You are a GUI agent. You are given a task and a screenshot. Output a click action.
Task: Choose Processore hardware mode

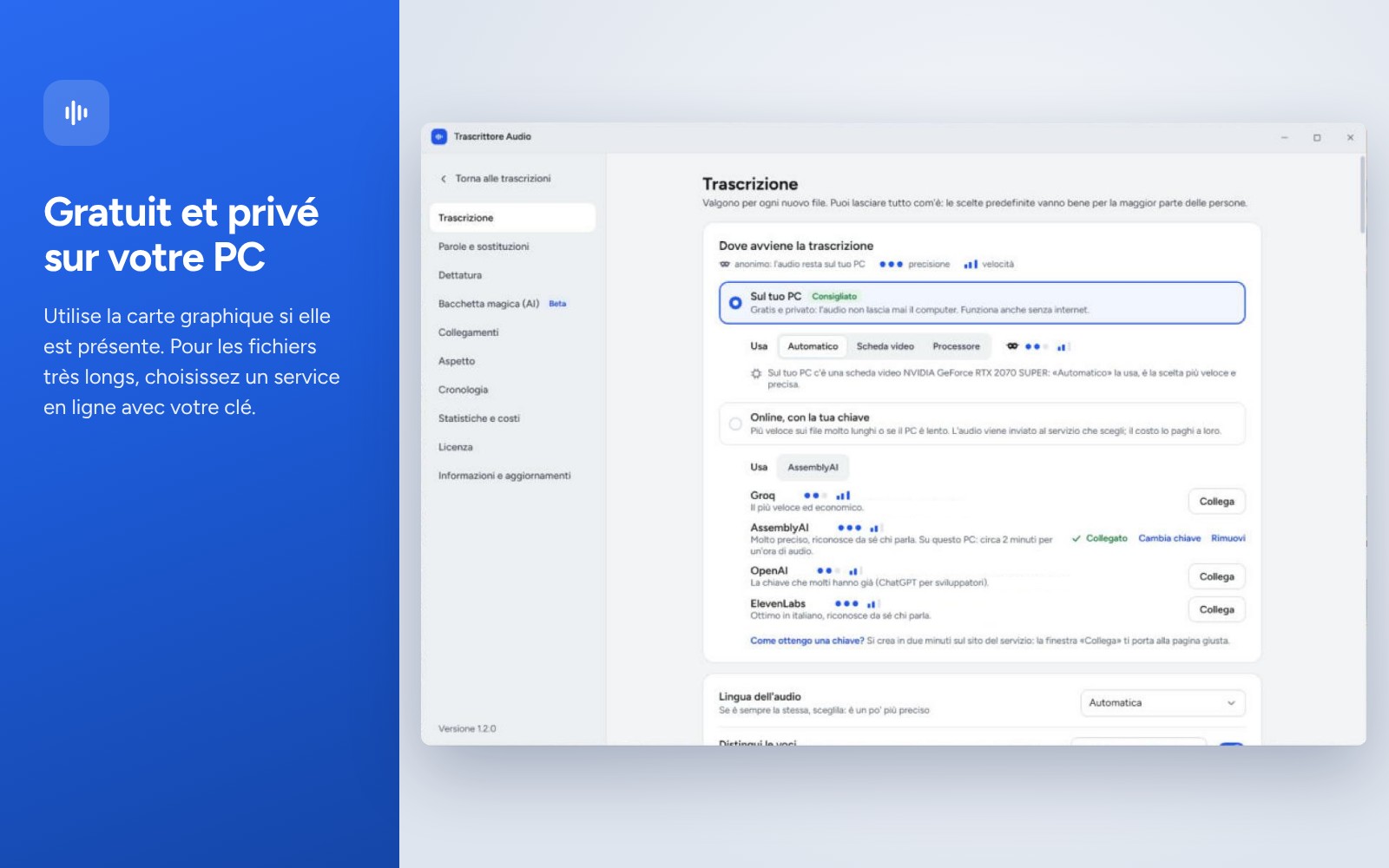click(956, 346)
